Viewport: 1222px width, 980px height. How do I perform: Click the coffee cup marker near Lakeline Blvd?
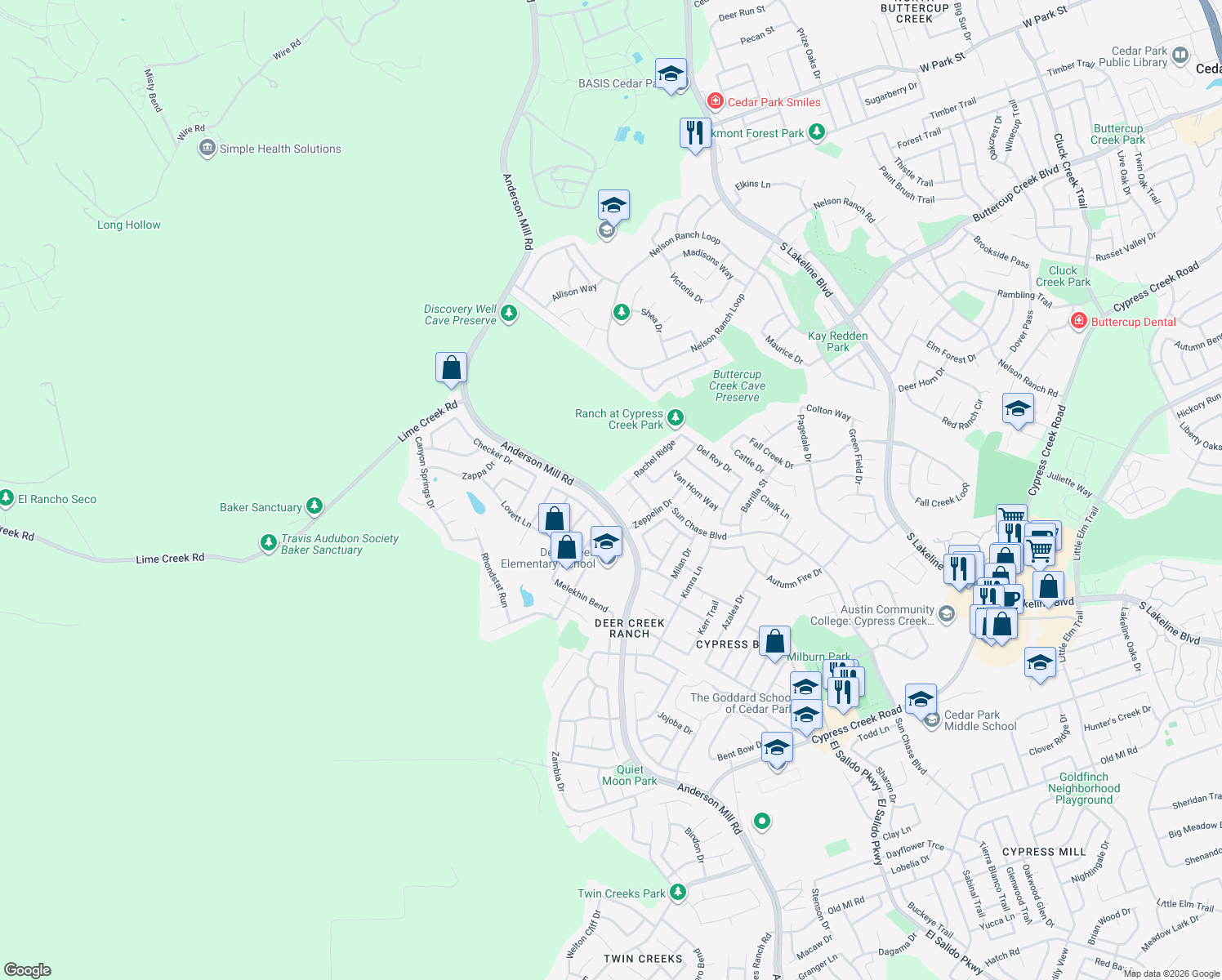click(x=1012, y=598)
